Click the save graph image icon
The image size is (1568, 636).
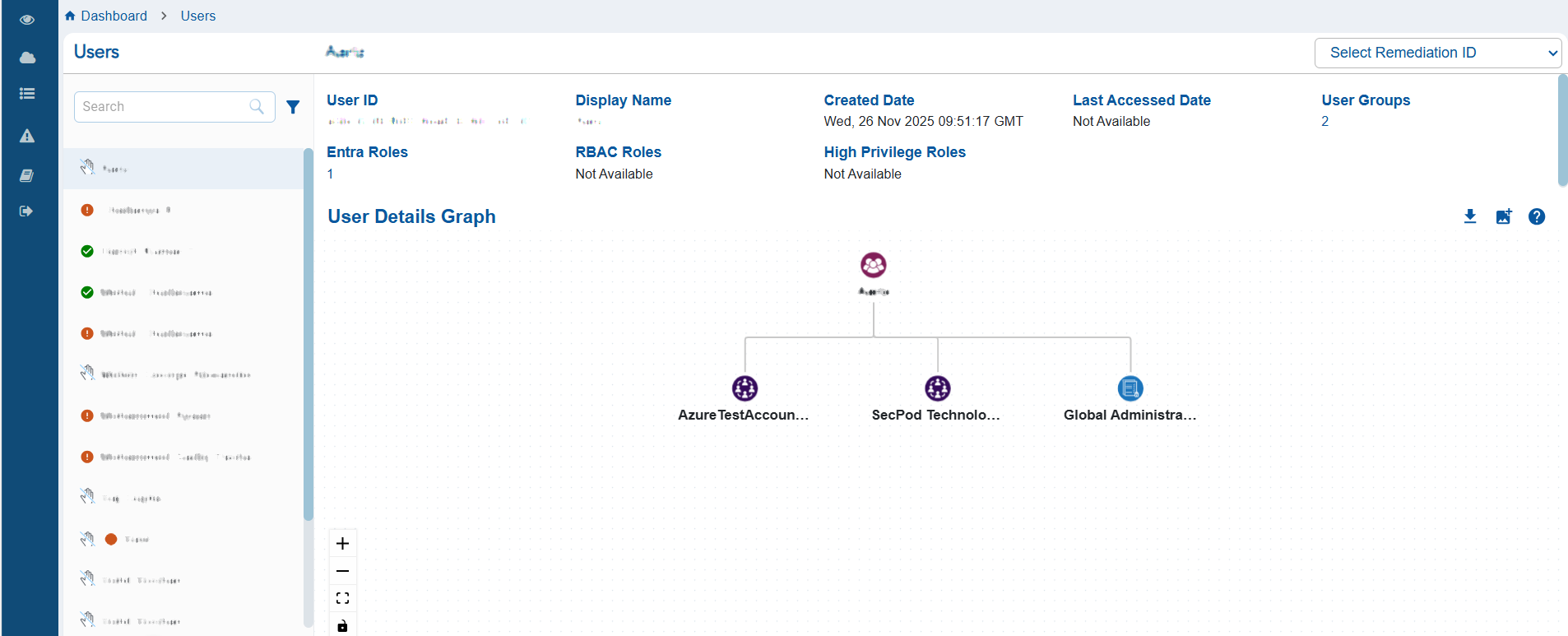click(1504, 216)
